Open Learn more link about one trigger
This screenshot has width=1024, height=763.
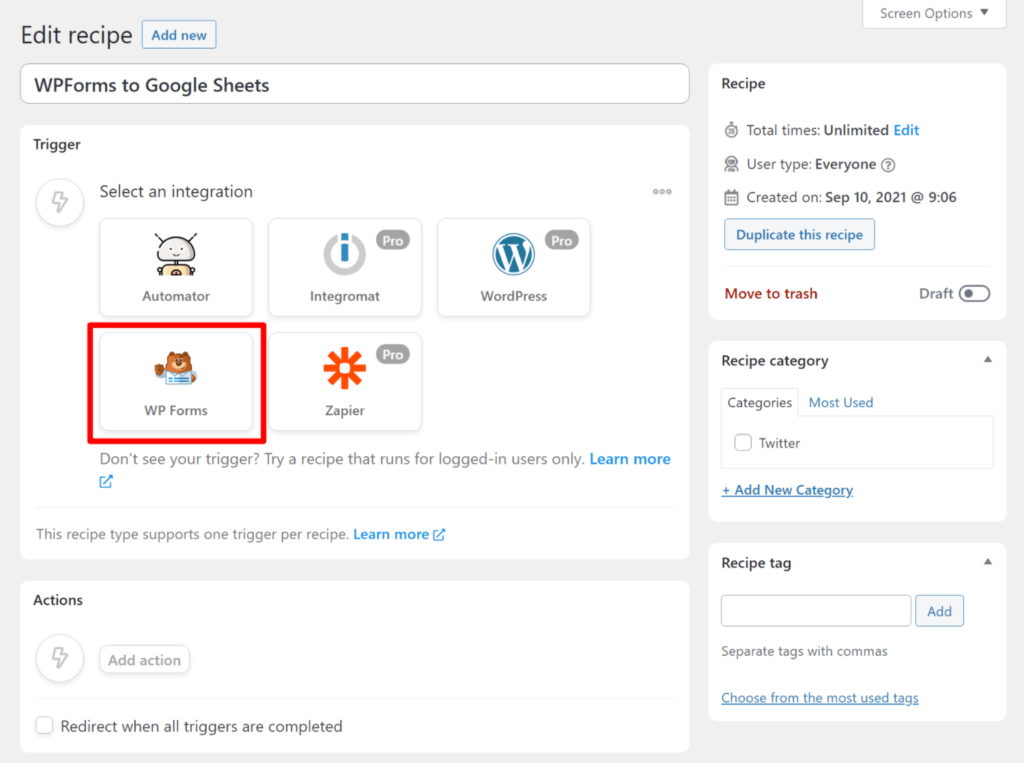point(399,534)
